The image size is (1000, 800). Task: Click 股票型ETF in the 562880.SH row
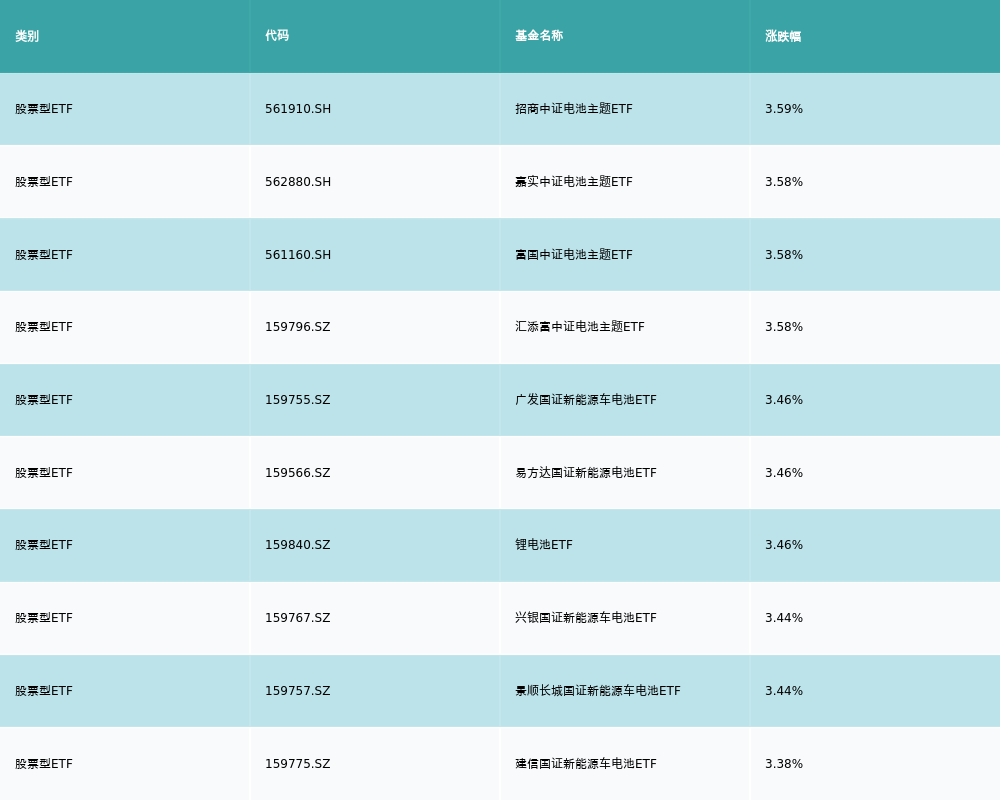(x=44, y=182)
